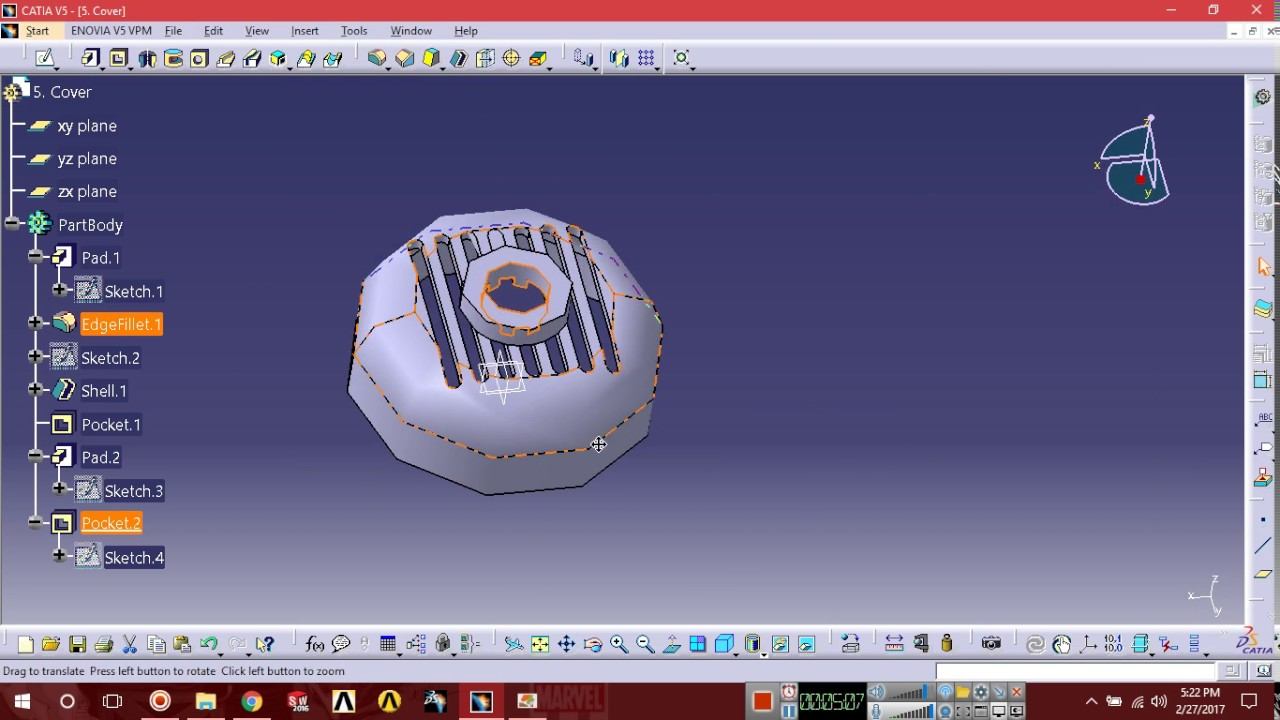Click the view compass

click(1136, 163)
